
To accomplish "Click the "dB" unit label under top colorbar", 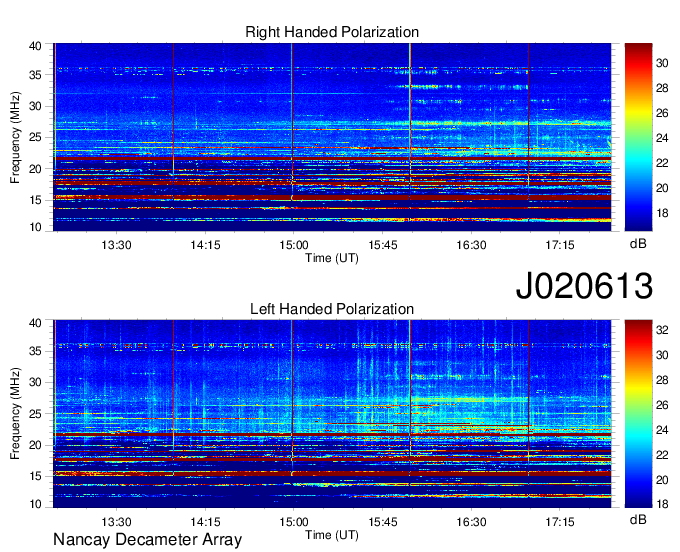I will pos(638,244).
